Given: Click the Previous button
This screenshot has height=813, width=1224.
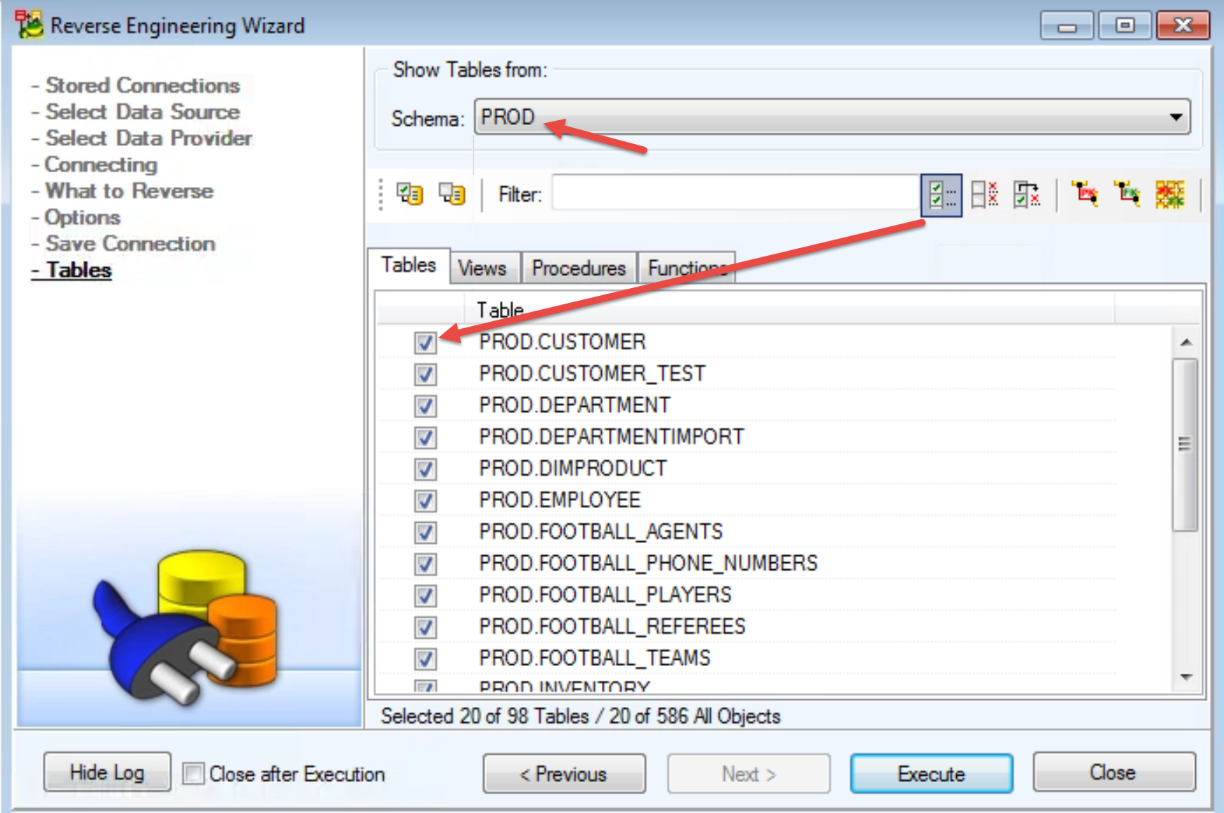Looking at the screenshot, I should coord(564,774).
